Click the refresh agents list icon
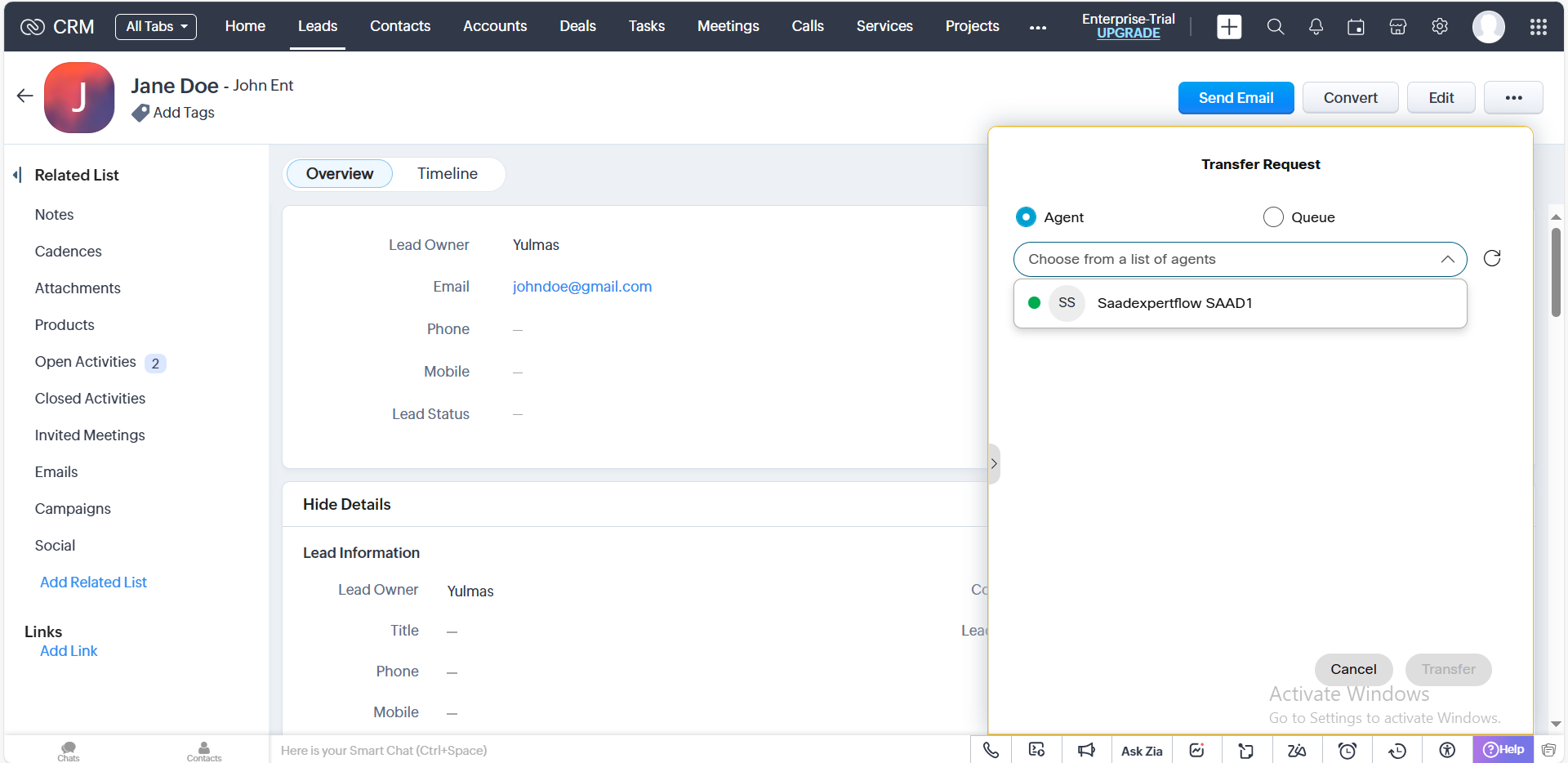The width and height of the screenshot is (1568, 763). (1492, 259)
